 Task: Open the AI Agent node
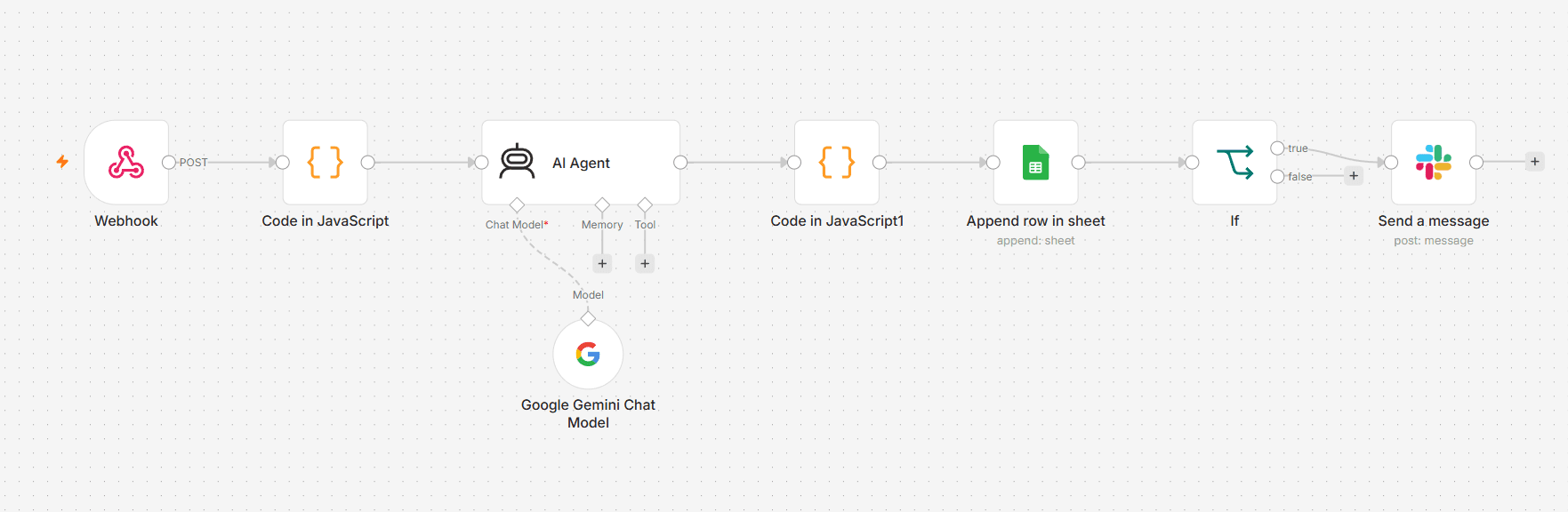[x=581, y=163]
